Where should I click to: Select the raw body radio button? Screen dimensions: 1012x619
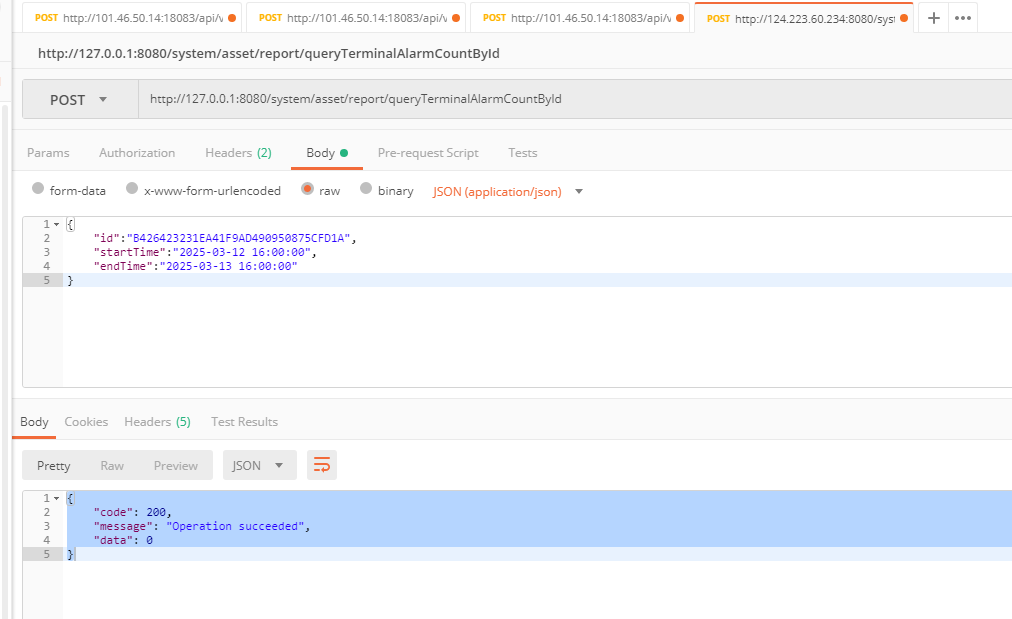[x=307, y=189]
